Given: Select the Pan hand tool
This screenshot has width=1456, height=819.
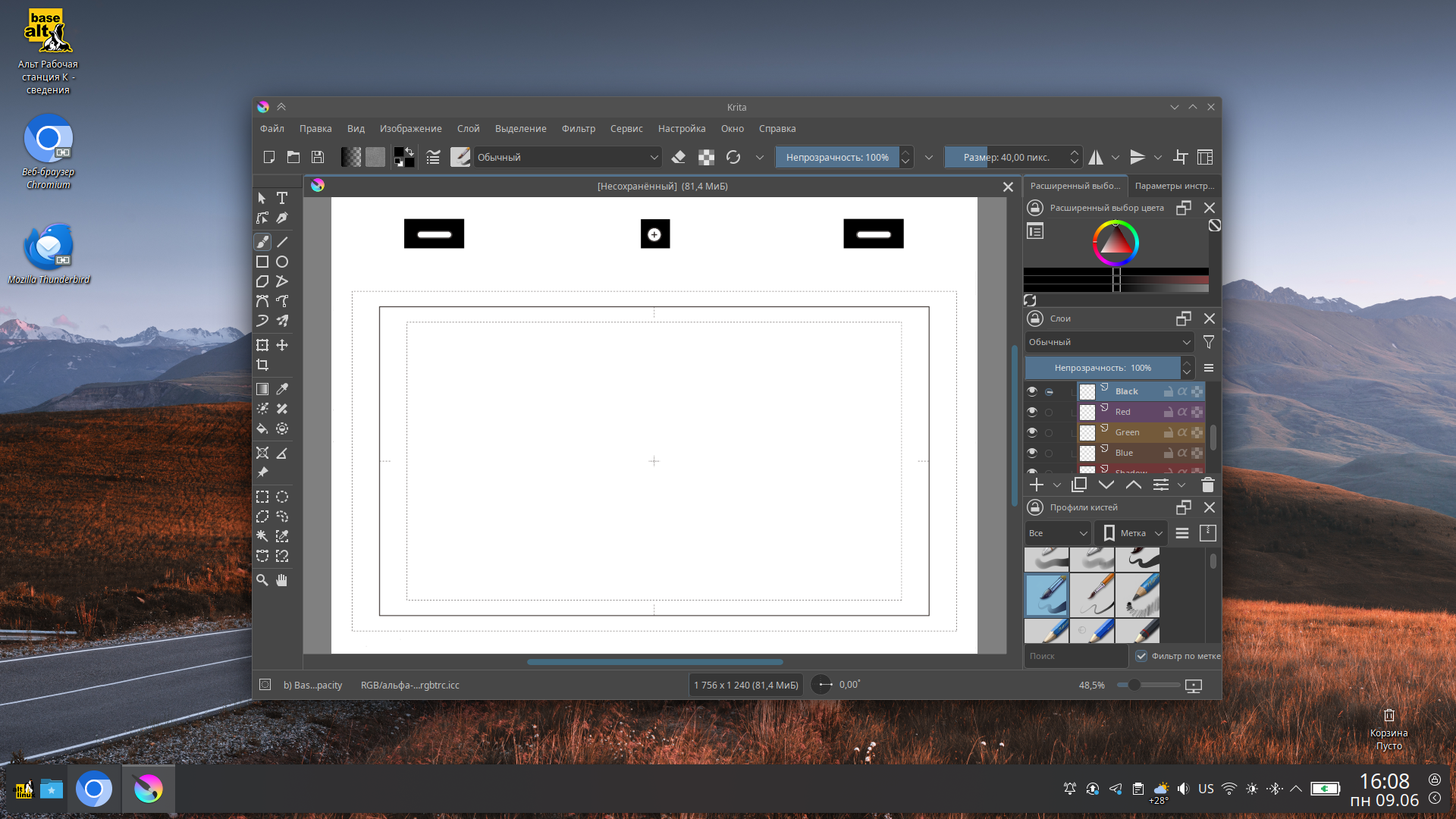Looking at the screenshot, I should click(282, 580).
